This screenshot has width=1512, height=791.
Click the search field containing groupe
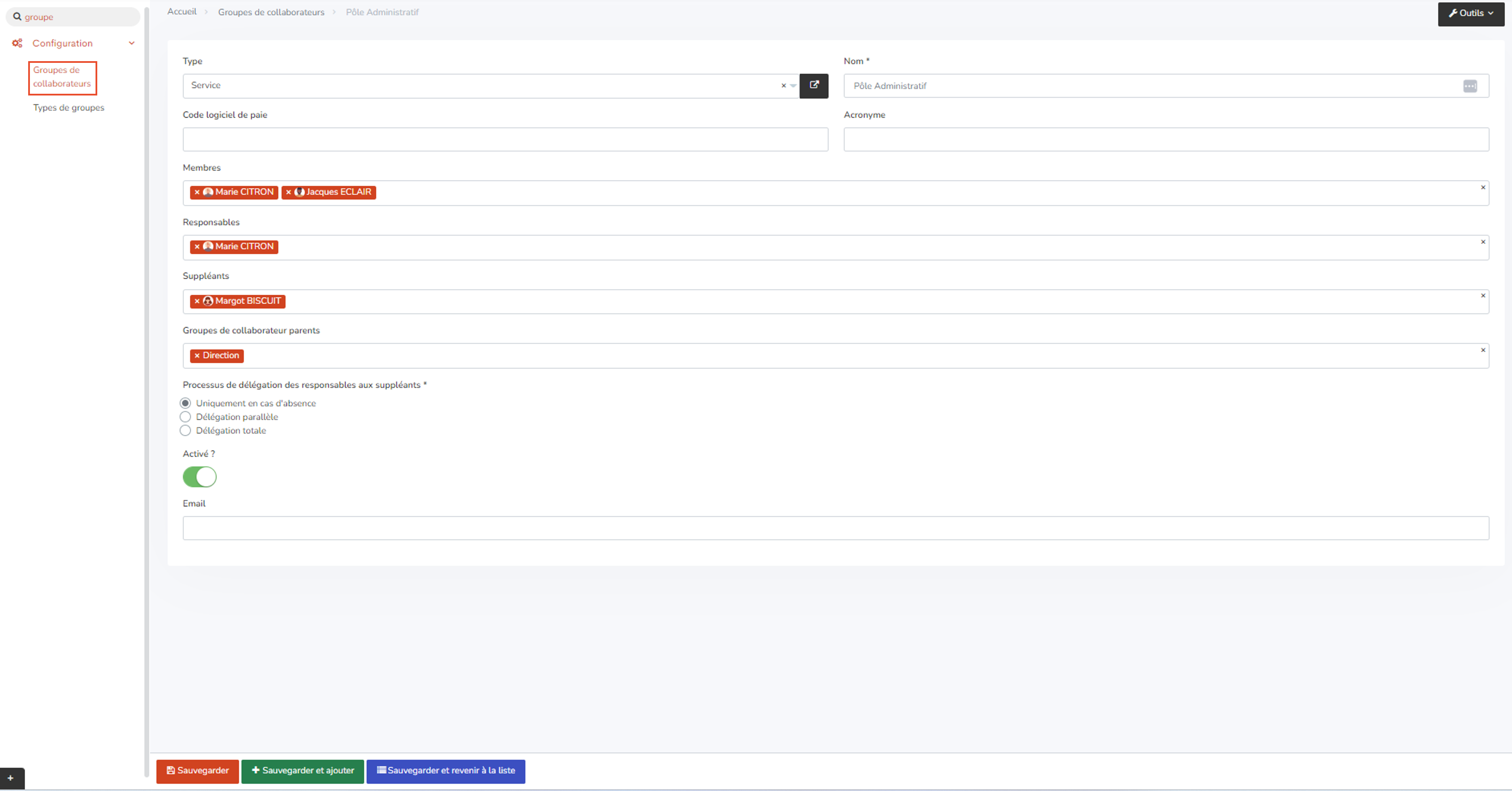[x=73, y=17]
